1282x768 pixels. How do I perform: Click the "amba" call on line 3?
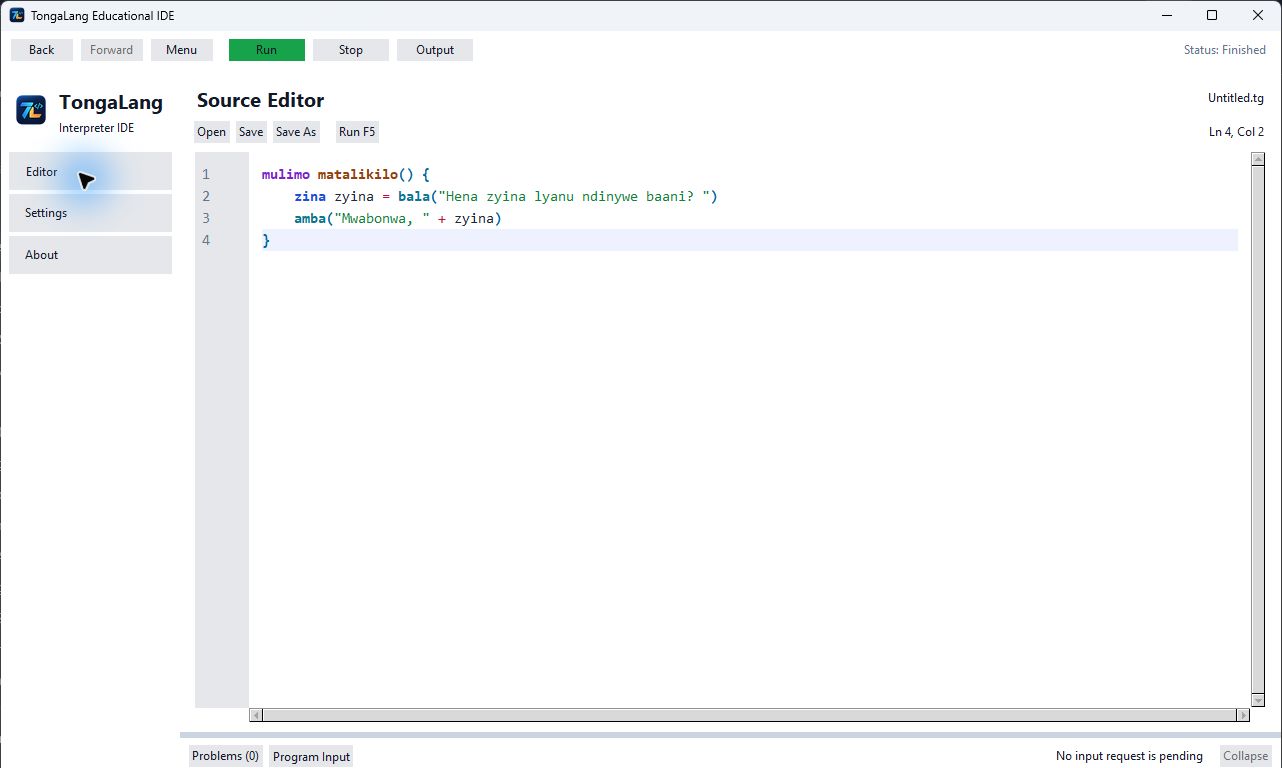(x=310, y=218)
